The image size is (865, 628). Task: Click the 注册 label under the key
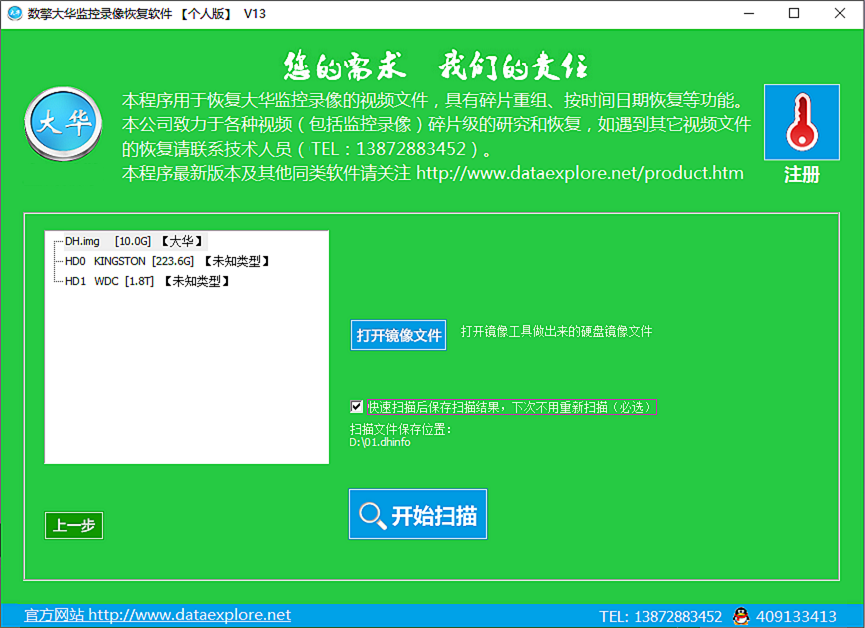coord(802,175)
